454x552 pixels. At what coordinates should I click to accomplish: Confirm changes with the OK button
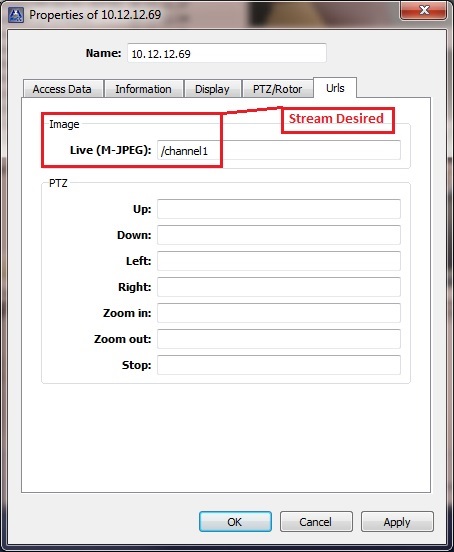click(235, 521)
